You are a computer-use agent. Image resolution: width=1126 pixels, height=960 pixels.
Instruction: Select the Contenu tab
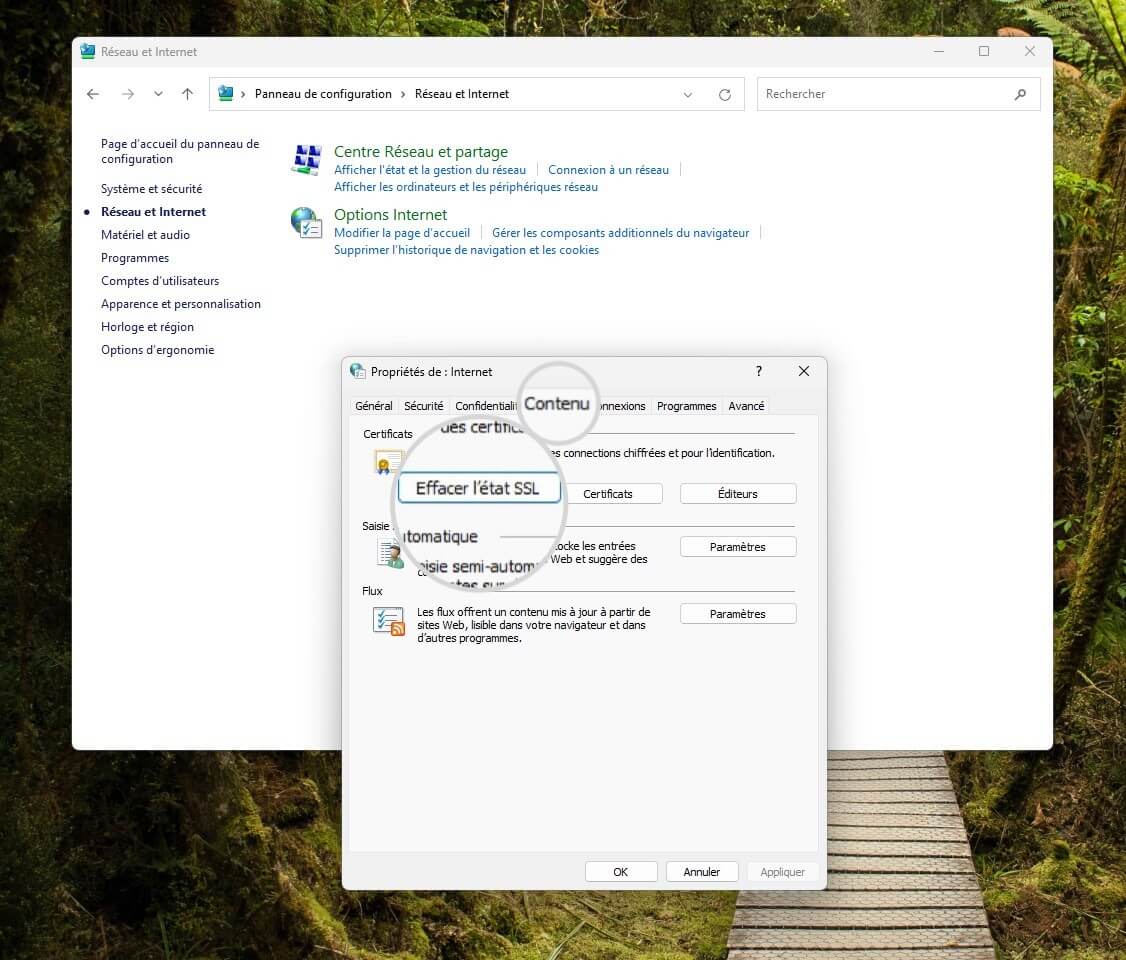(557, 404)
